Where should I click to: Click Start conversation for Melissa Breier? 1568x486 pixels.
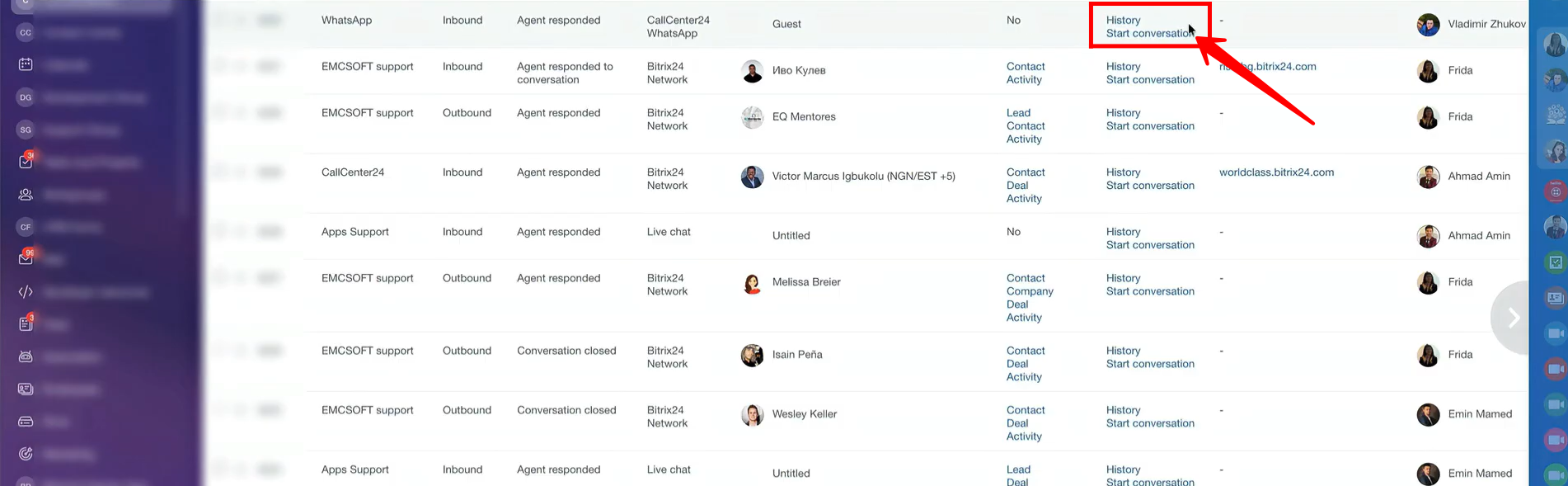point(1149,291)
